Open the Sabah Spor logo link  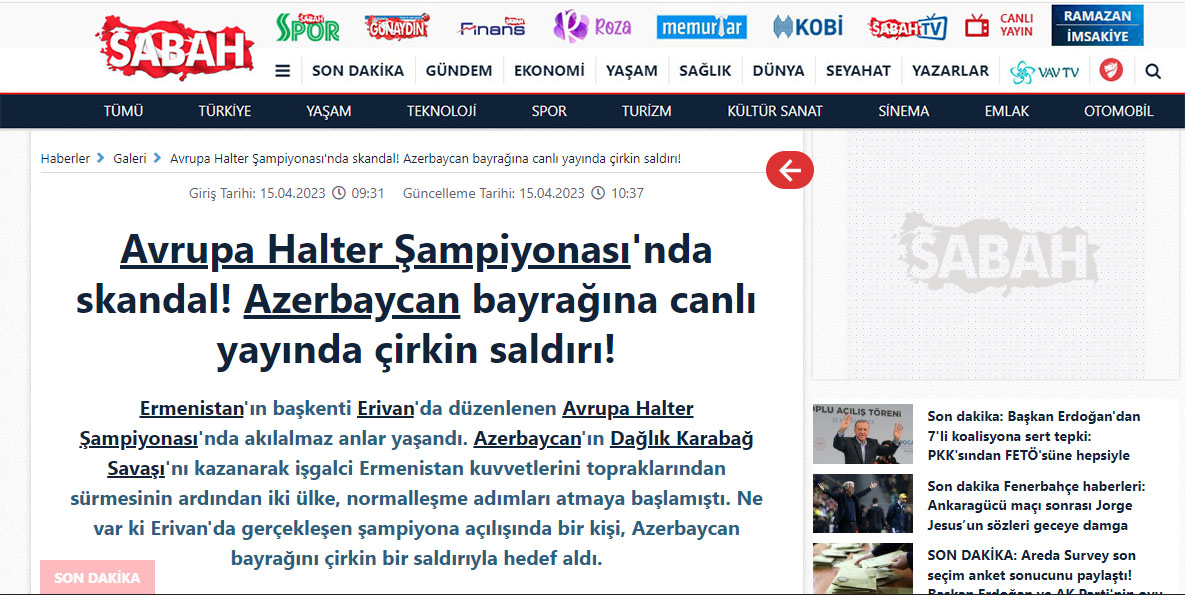pos(308,27)
